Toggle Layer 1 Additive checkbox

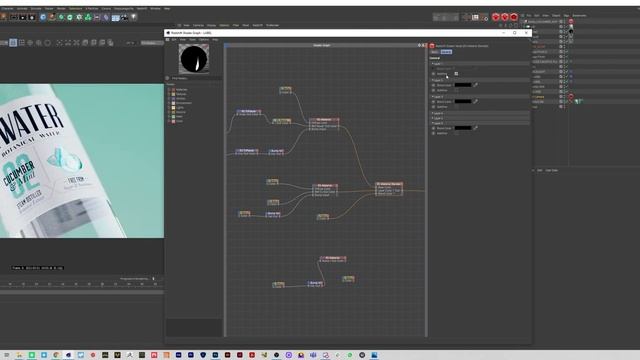coord(456,73)
